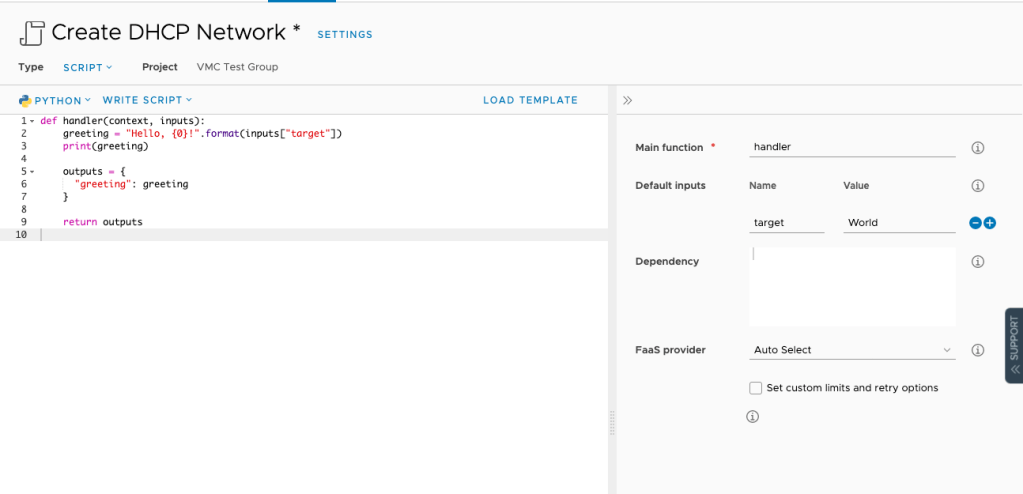Add a new default input with plus icon
This screenshot has width=1023, height=494.
(x=990, y=223)
